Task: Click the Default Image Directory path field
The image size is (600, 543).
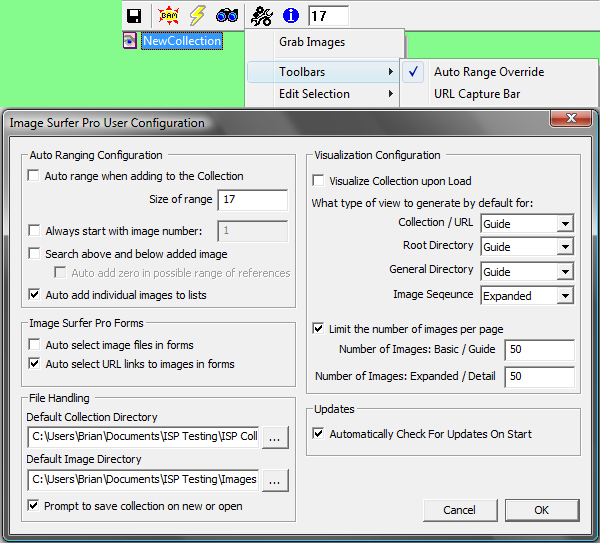Action: pos(143,479)
